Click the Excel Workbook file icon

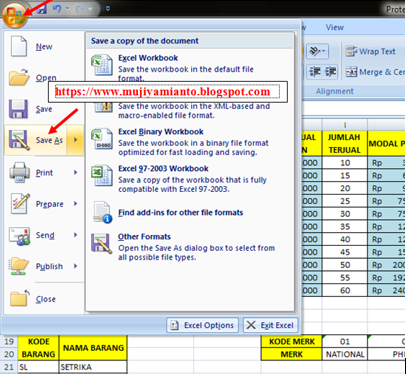101,65
